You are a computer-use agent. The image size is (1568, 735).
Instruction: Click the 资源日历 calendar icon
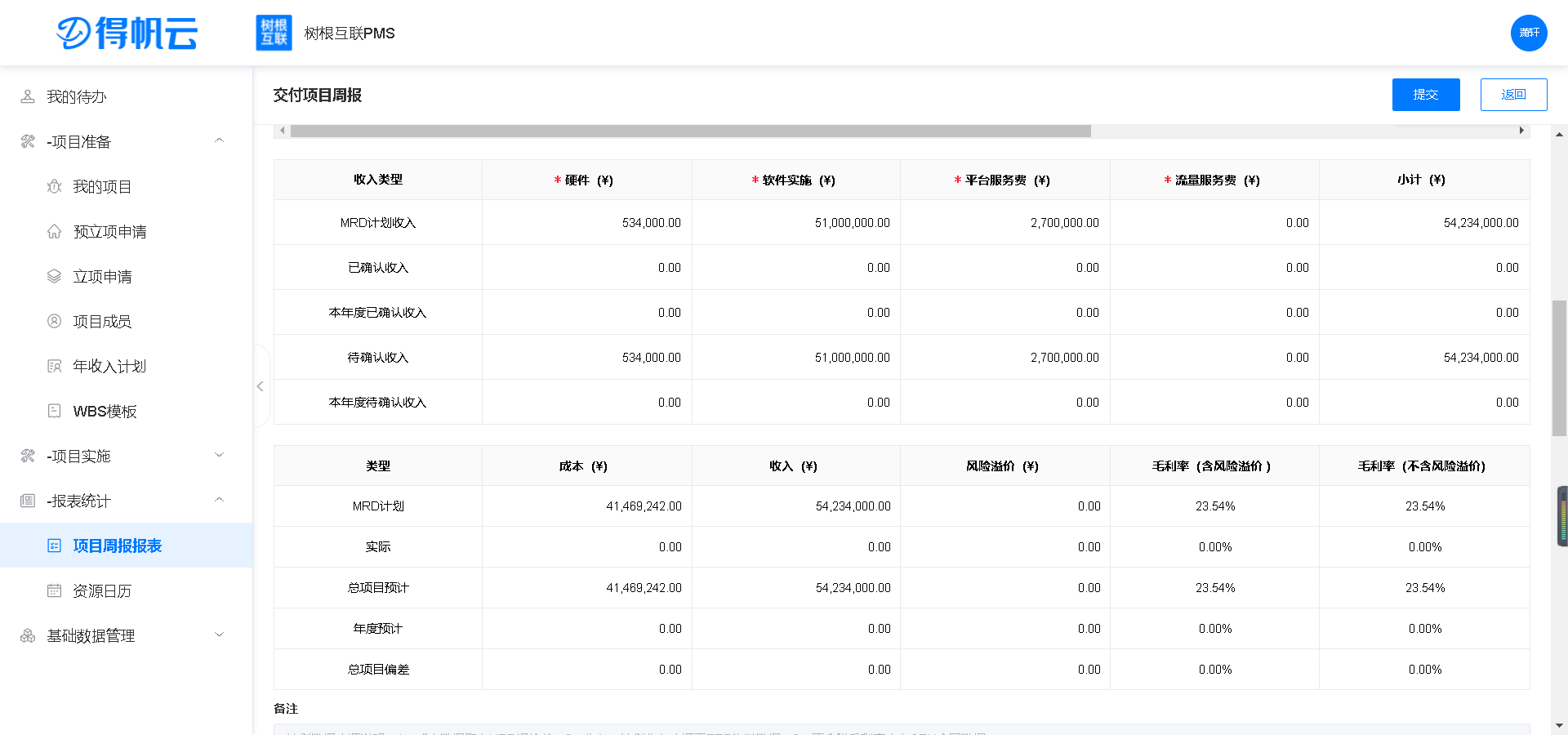[54, 590]
